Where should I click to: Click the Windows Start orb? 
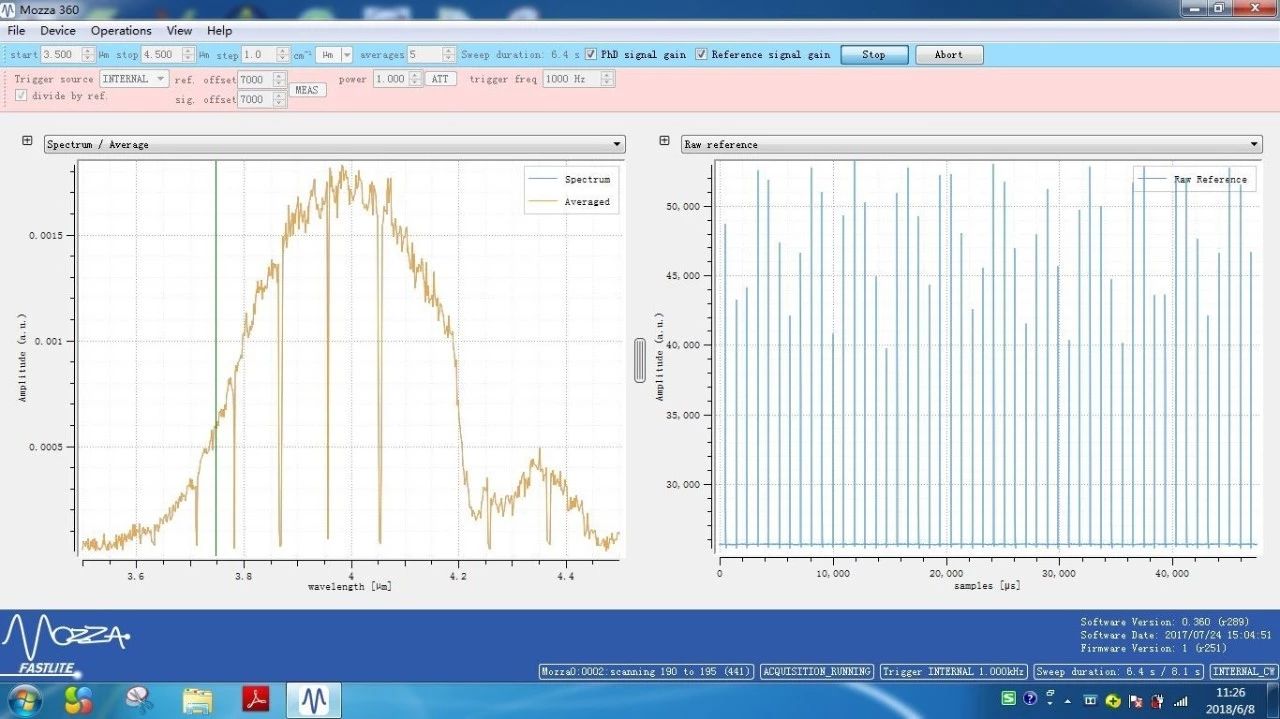(x=23, y=699)
